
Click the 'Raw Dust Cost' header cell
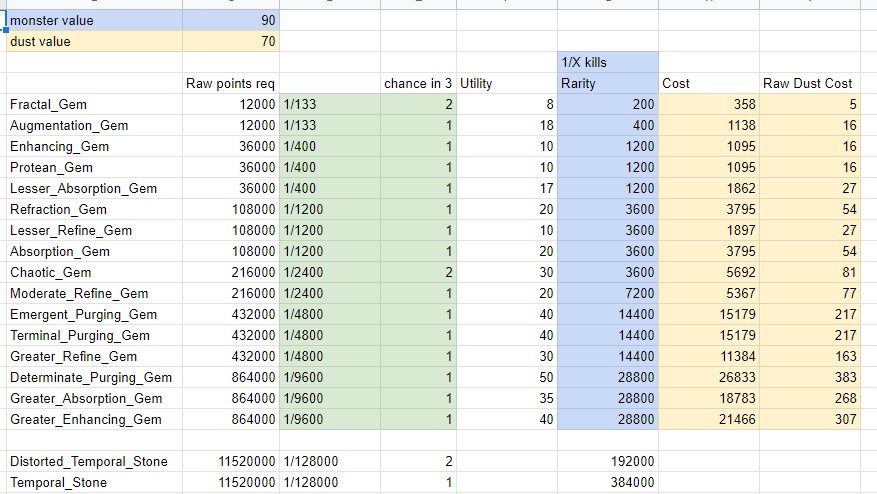(x=810, y=83)
